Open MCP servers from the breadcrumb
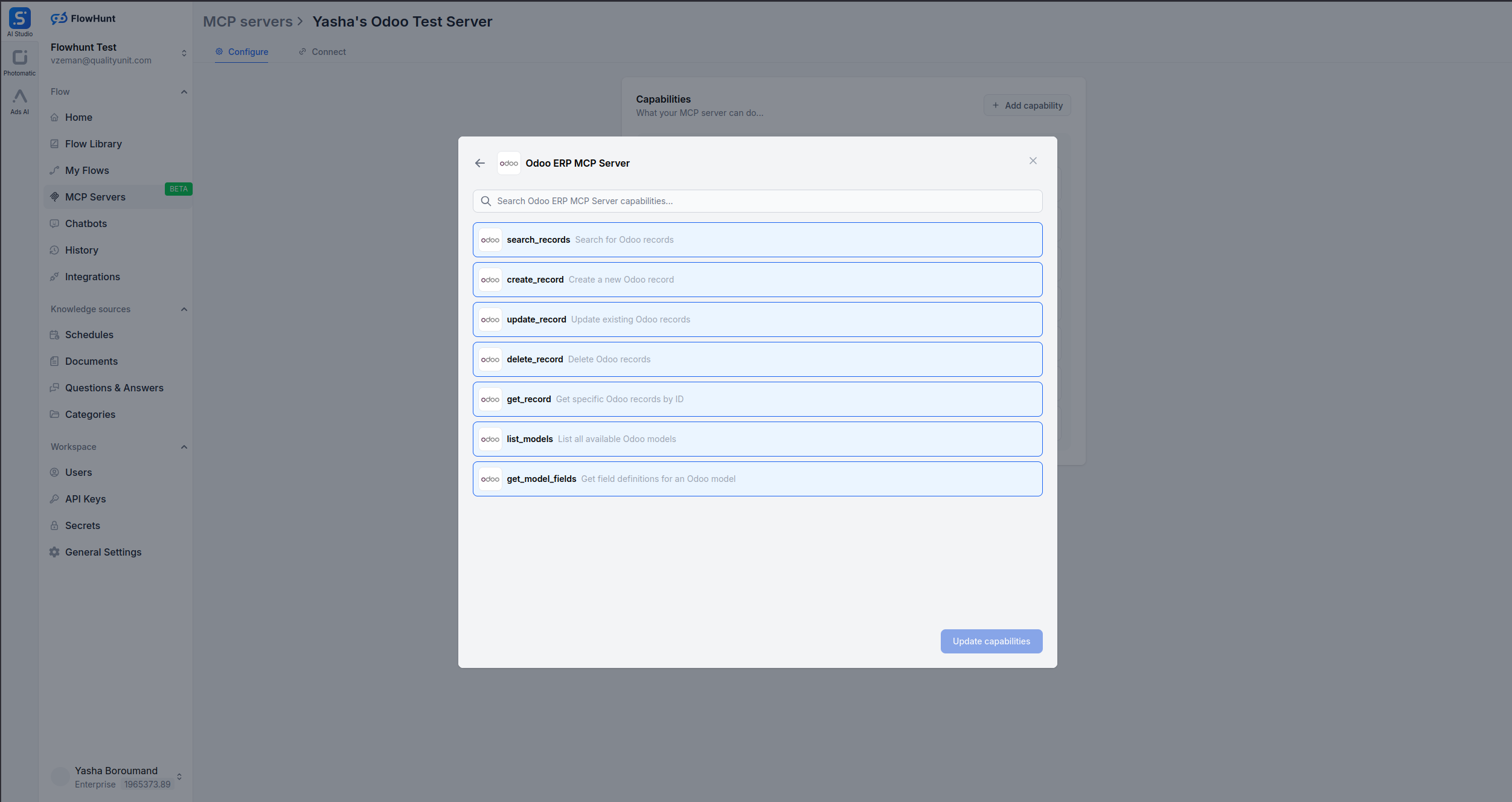Viewport: 1512px width, 802px height. pyautogui.click(x=248, y=21)
